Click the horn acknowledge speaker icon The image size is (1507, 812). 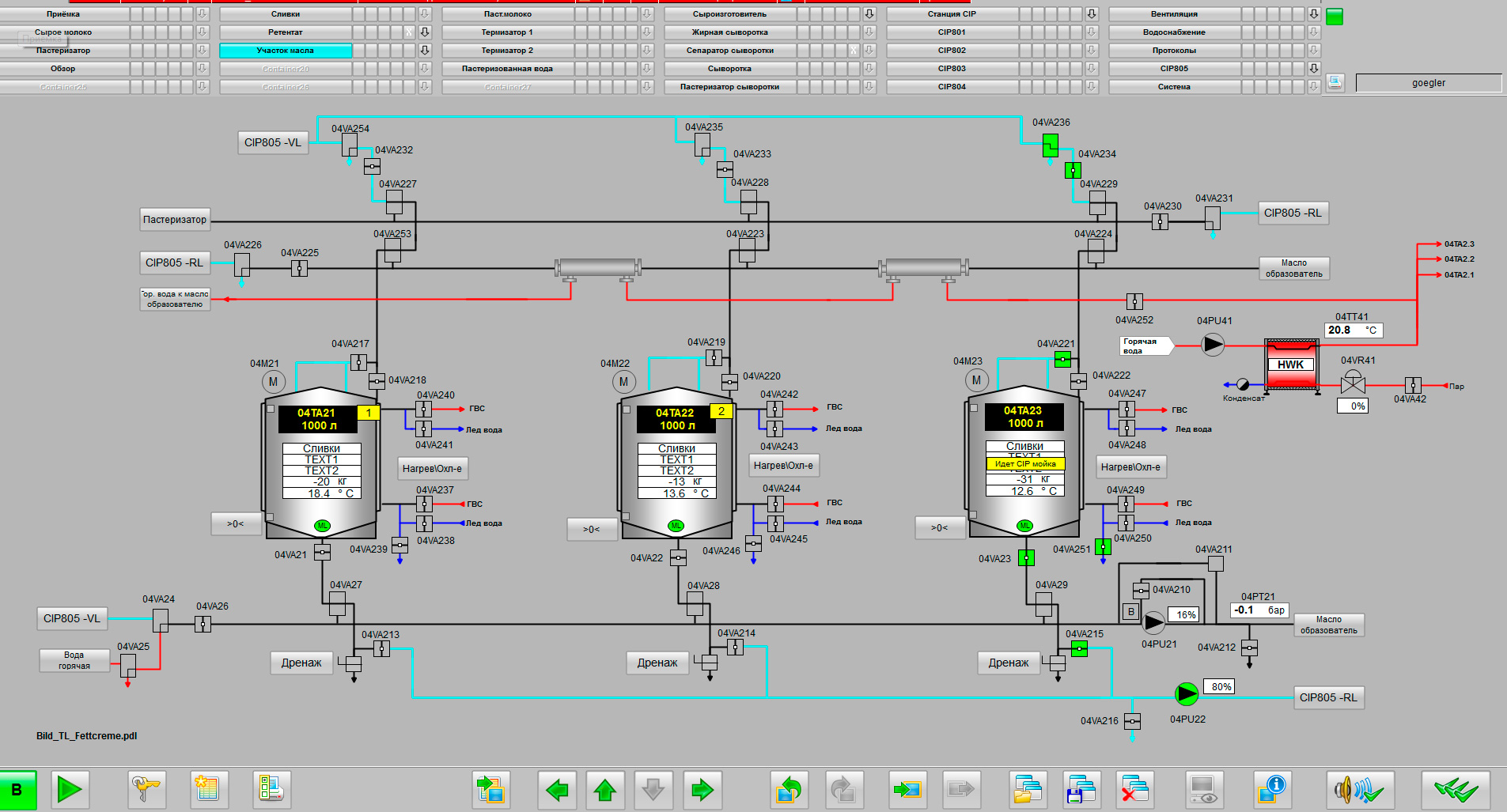coord(1360,789)
